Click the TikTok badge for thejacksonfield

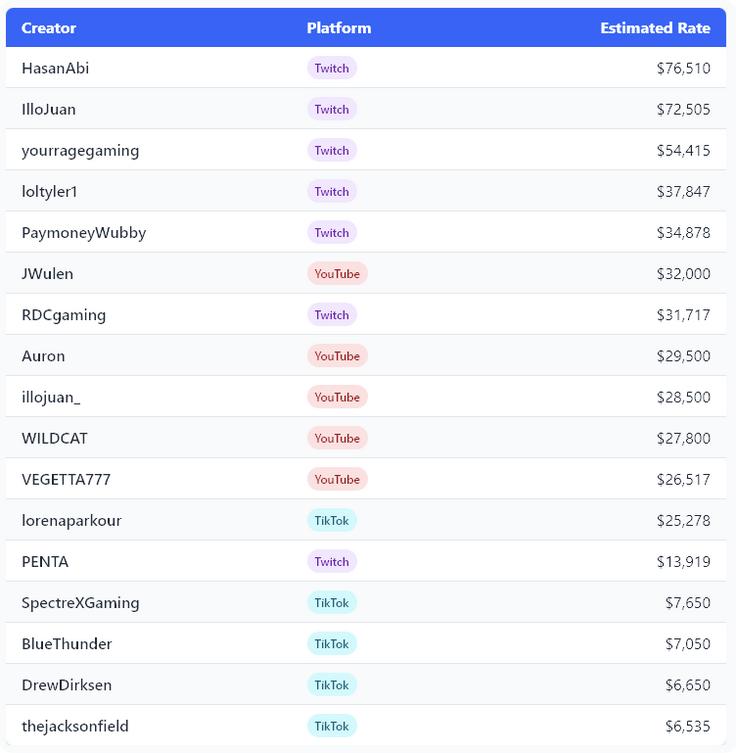point(332,727)
